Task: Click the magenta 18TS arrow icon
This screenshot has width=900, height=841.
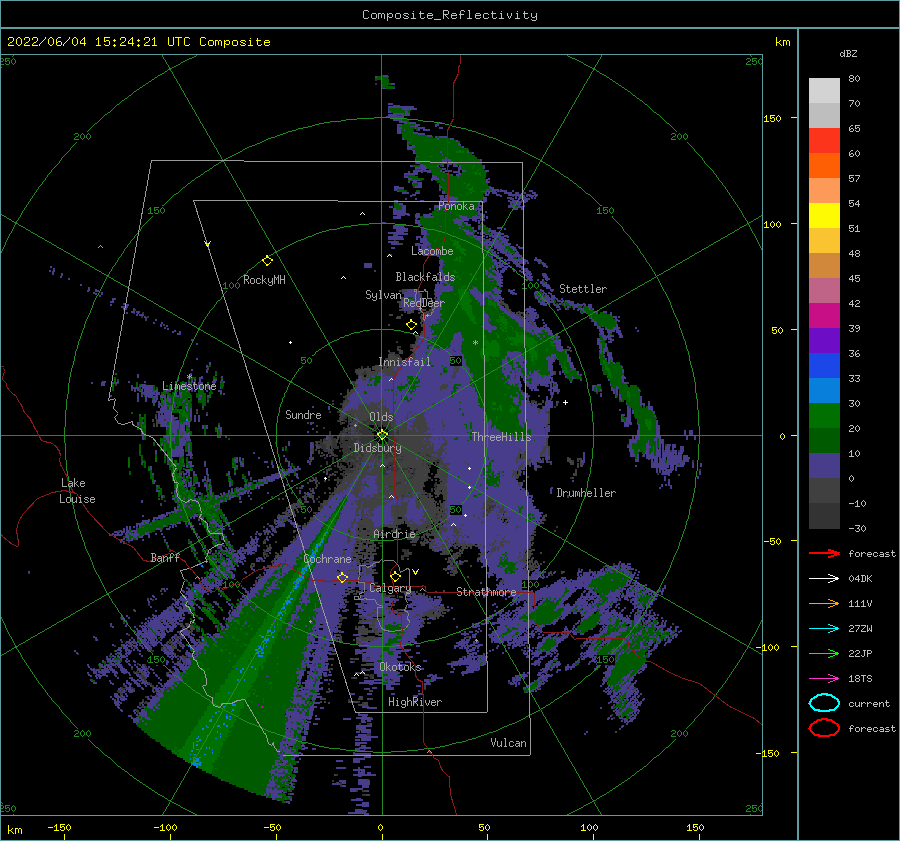Action: (824, 679)
